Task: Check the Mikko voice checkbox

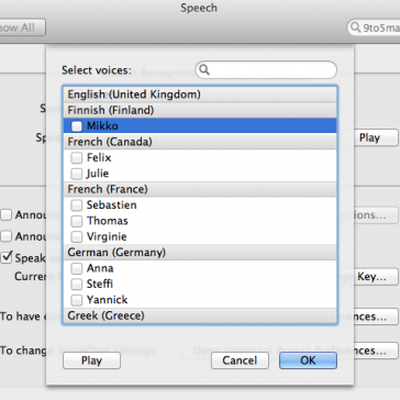Action: [76, 126]
